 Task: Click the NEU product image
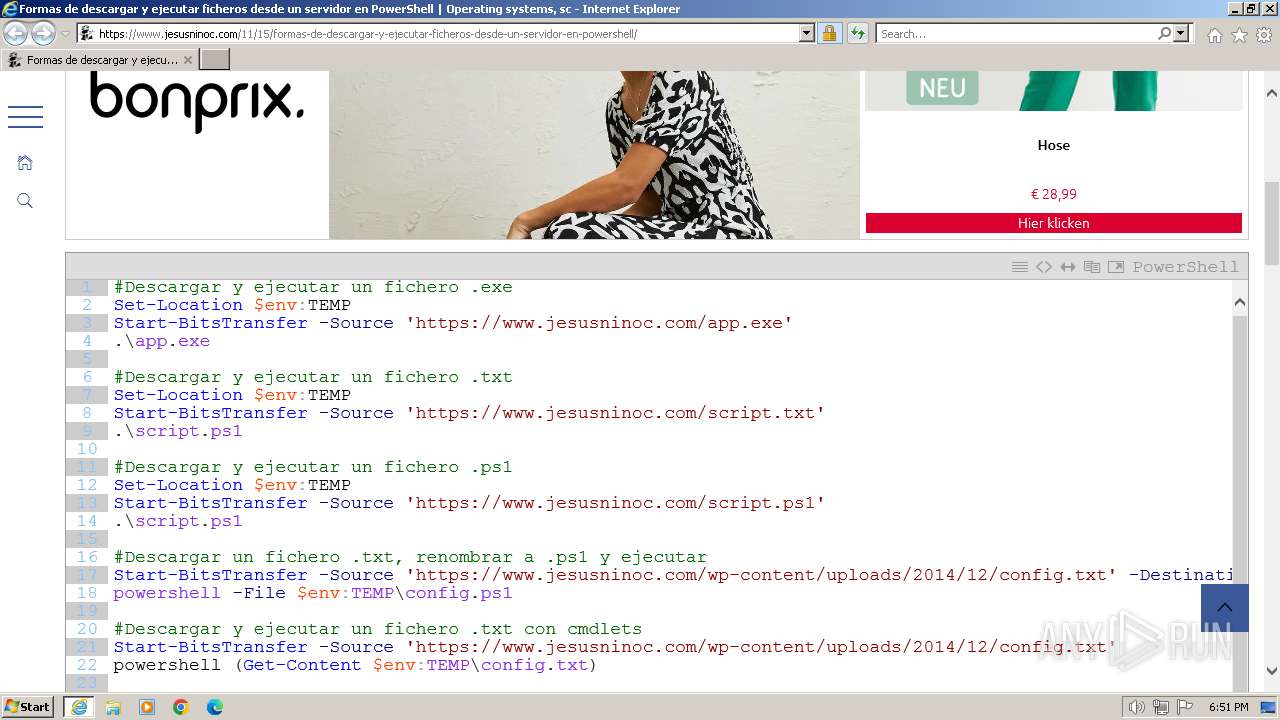[x=1054, y=90]
